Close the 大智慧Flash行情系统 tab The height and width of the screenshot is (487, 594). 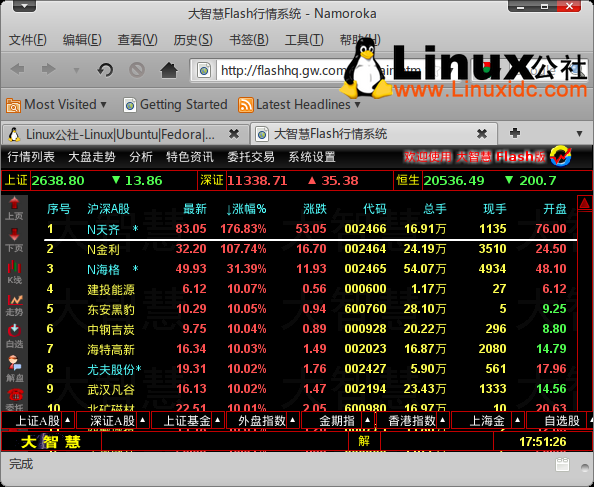[482, 134]
